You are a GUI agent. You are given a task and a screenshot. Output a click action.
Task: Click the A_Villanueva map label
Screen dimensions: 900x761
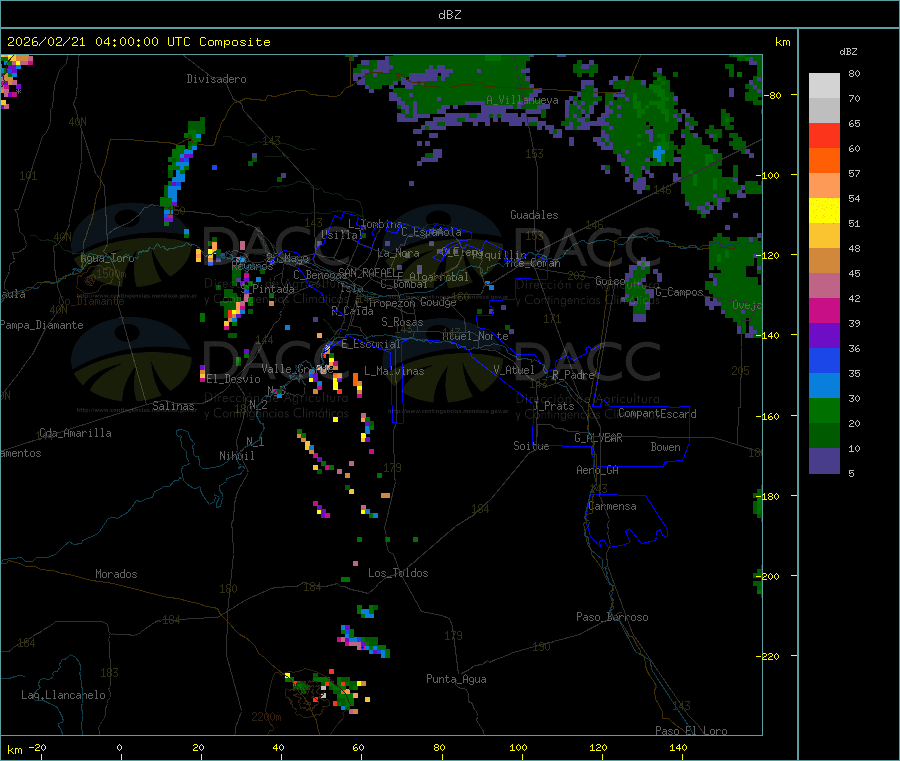(522, 100)
